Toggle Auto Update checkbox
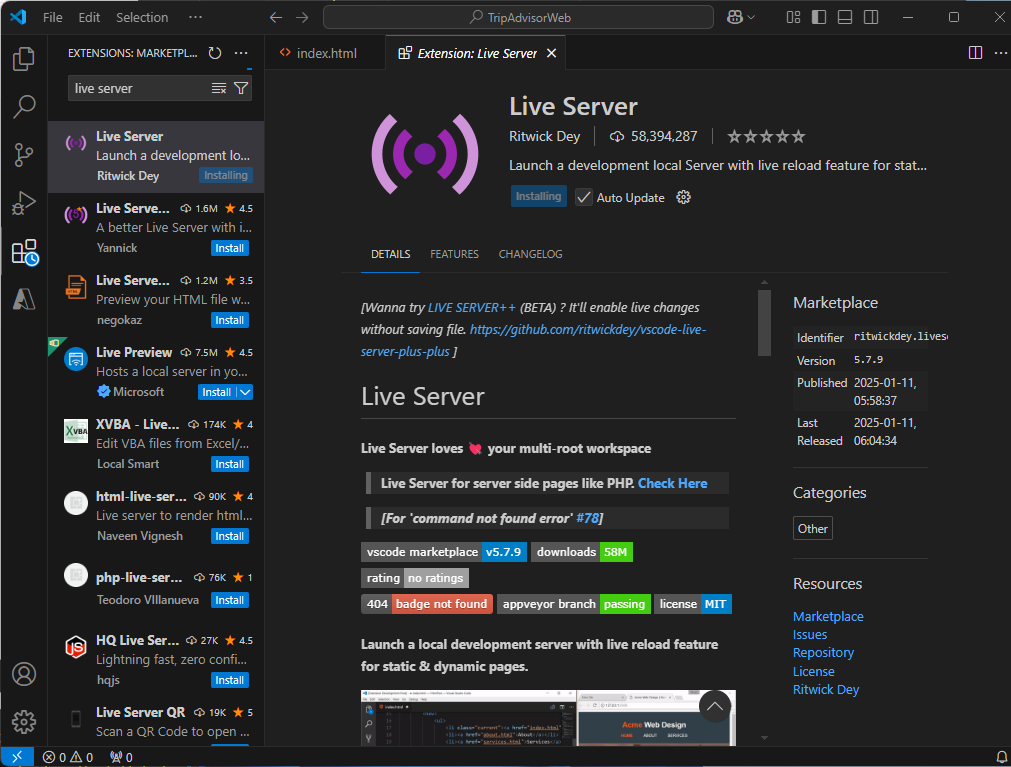This screenshot has height=767, width=1011. 584,197
